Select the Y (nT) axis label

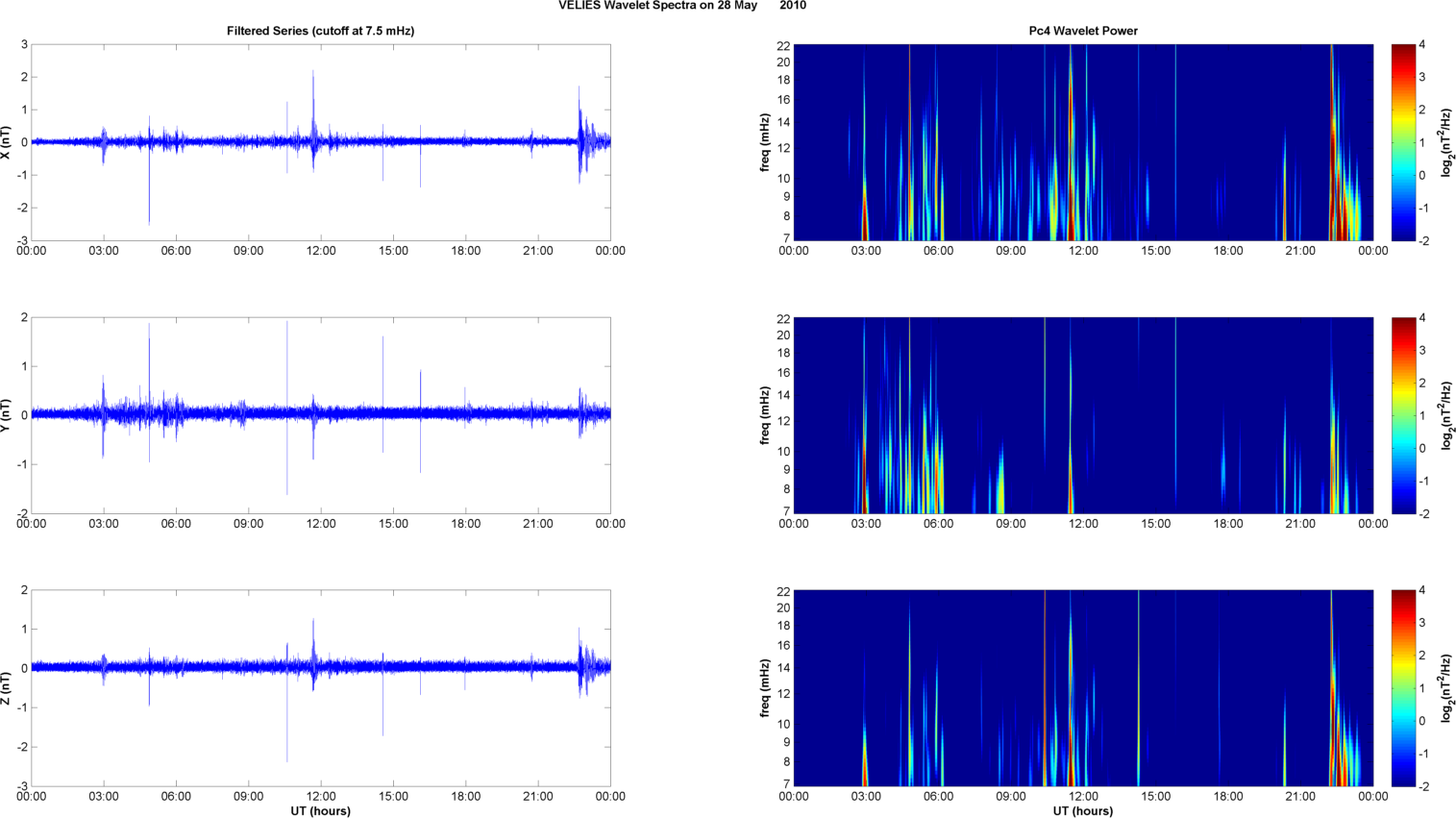pos(7,415)
